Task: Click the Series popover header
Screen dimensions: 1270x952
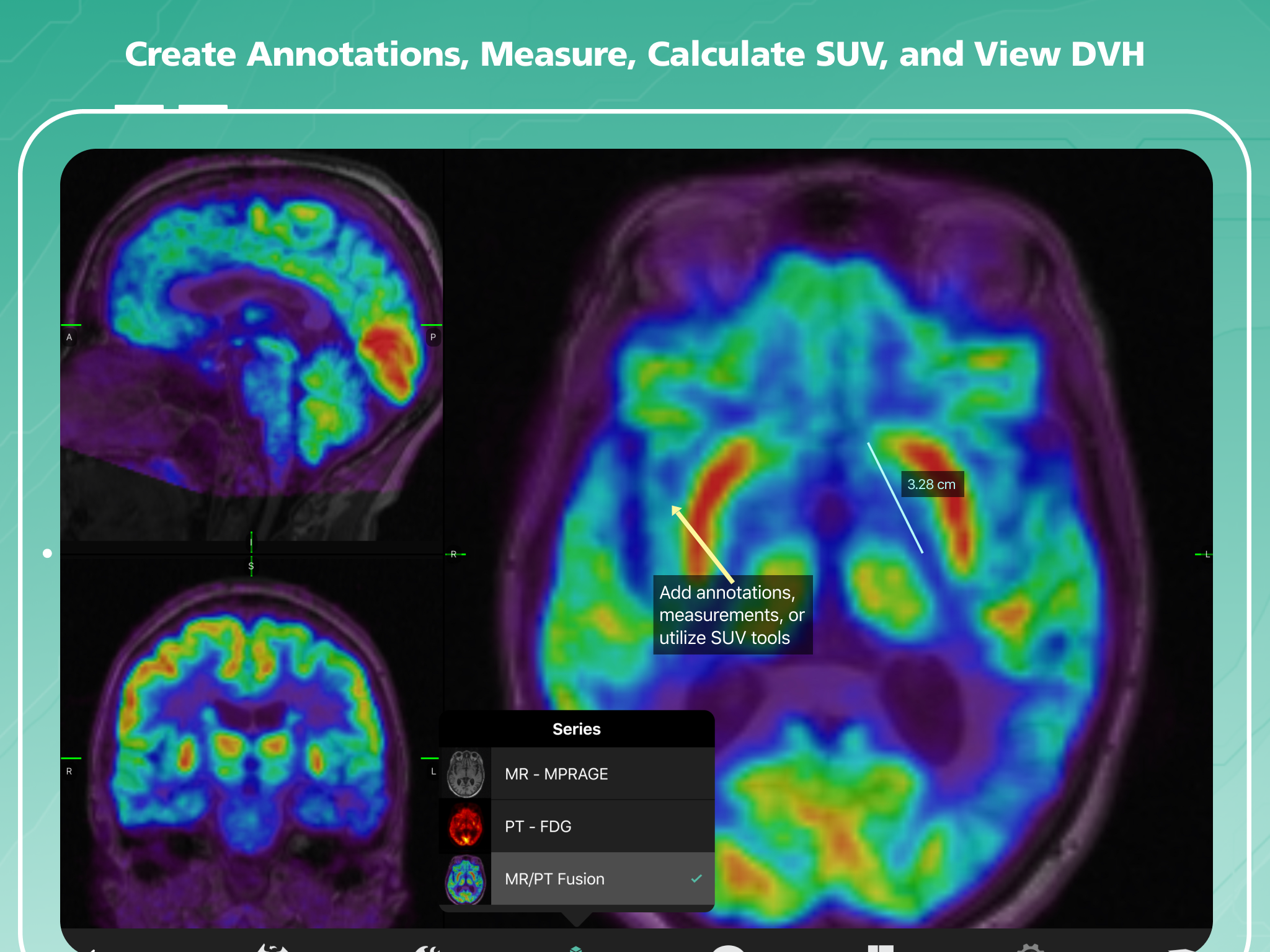Action: (x=576, y=729)
